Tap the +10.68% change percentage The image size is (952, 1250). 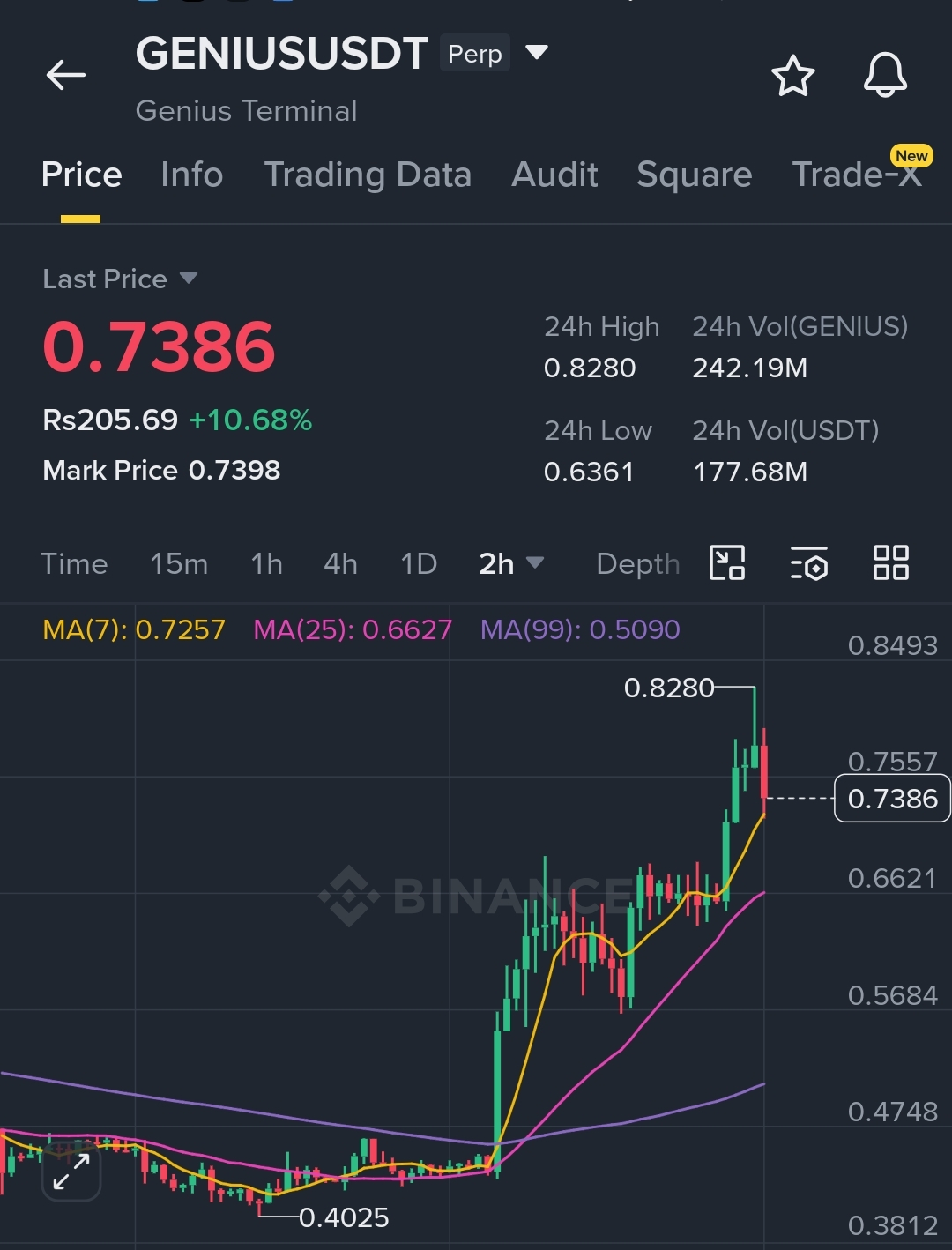pos(250,420)
